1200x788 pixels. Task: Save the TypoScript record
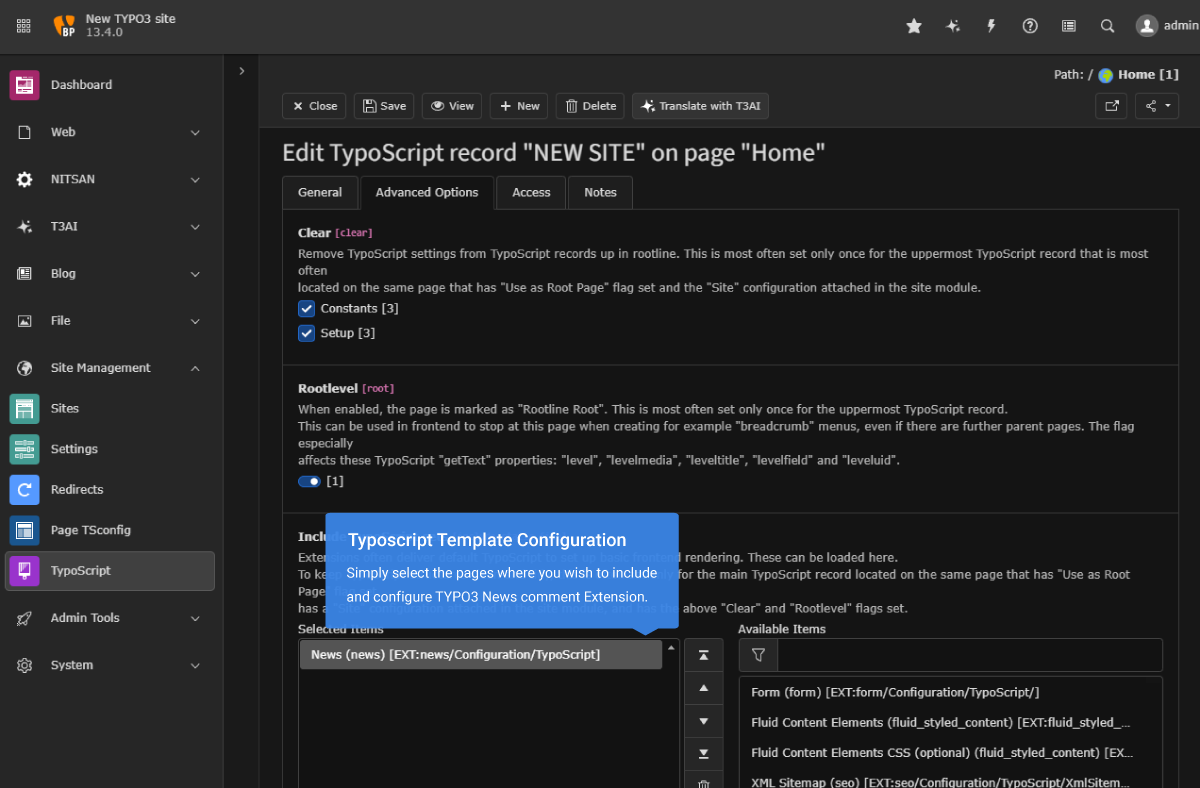coord(383,105)
